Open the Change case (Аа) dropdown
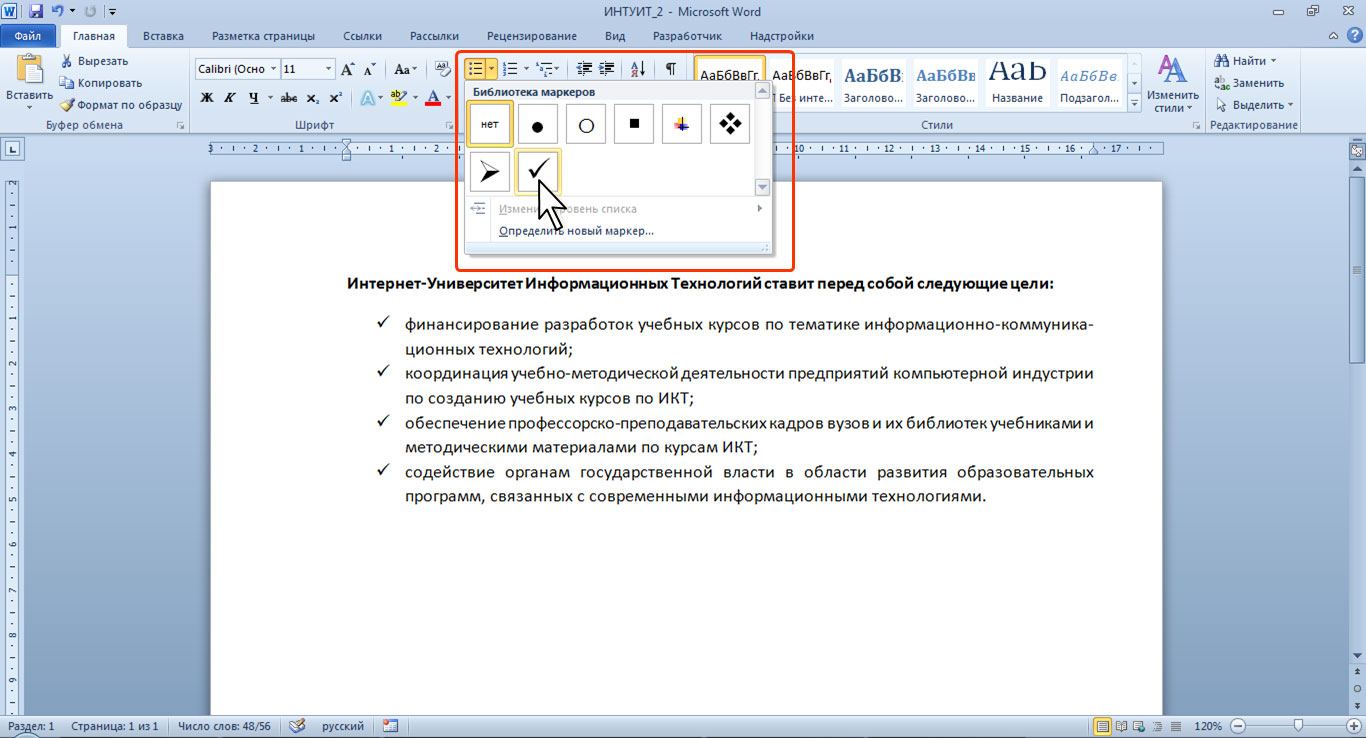 [x=405, y=69]
